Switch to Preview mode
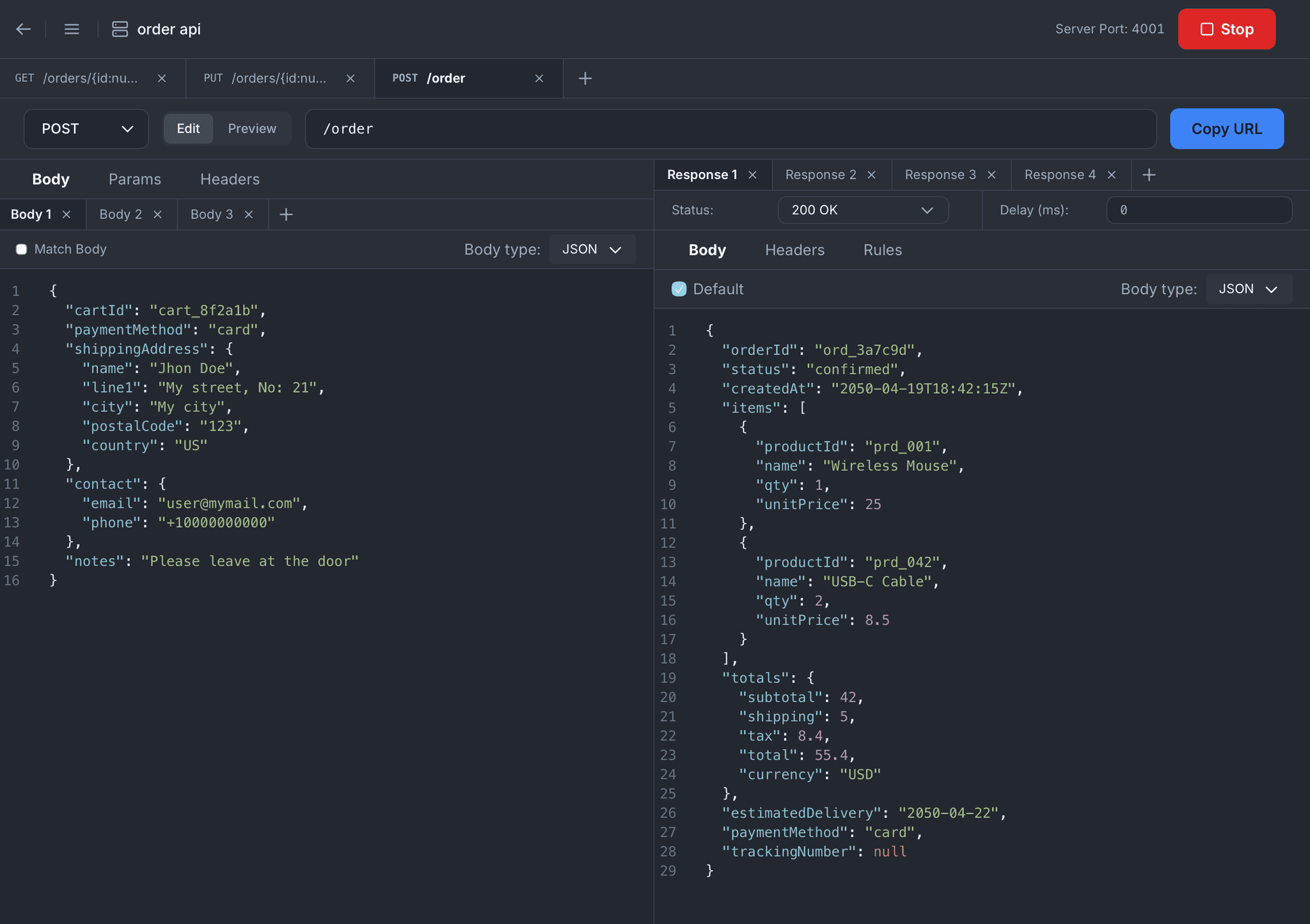Screen dimensions: 1310x924 tap(252, 129)
